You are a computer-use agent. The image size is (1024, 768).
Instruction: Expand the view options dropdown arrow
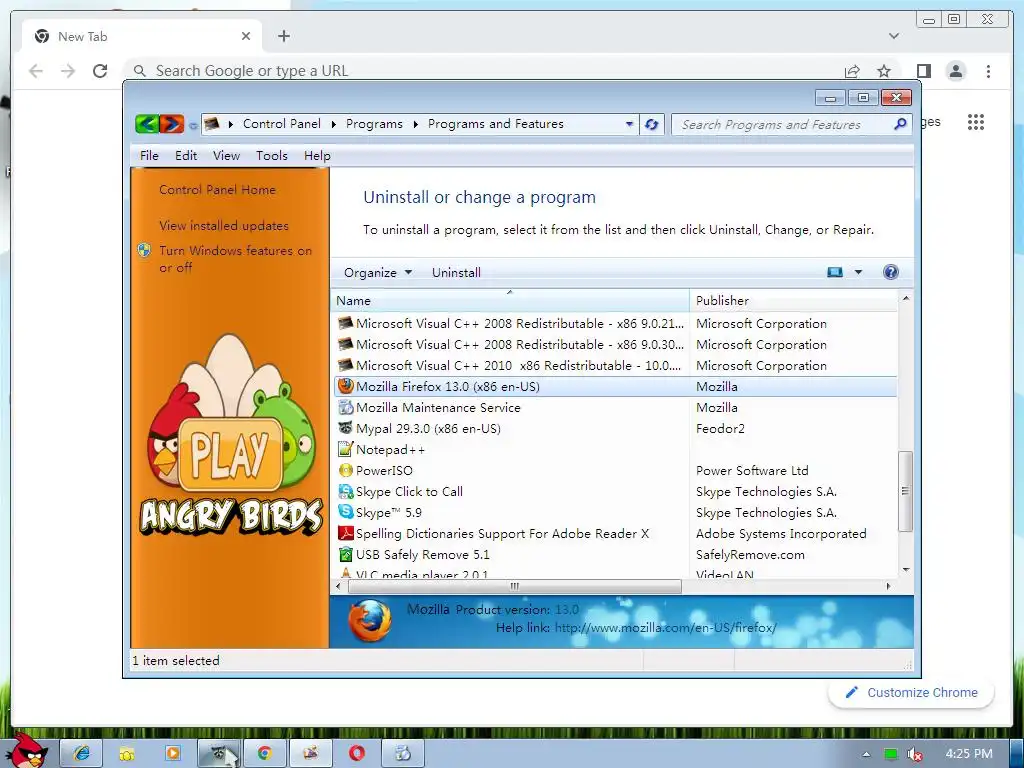858,272
